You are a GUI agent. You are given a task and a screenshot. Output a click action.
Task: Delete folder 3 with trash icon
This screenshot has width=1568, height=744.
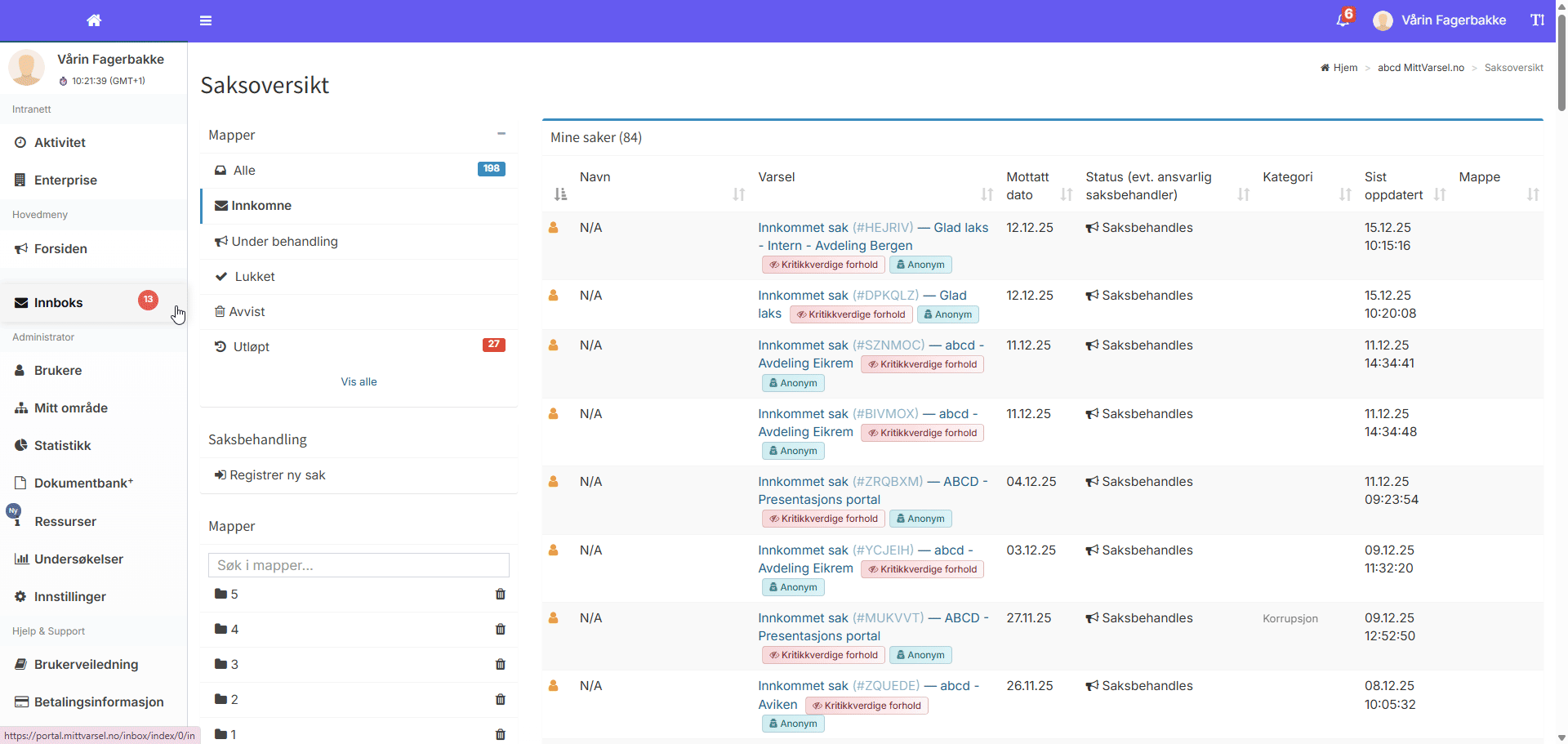(x=501, y=665)
